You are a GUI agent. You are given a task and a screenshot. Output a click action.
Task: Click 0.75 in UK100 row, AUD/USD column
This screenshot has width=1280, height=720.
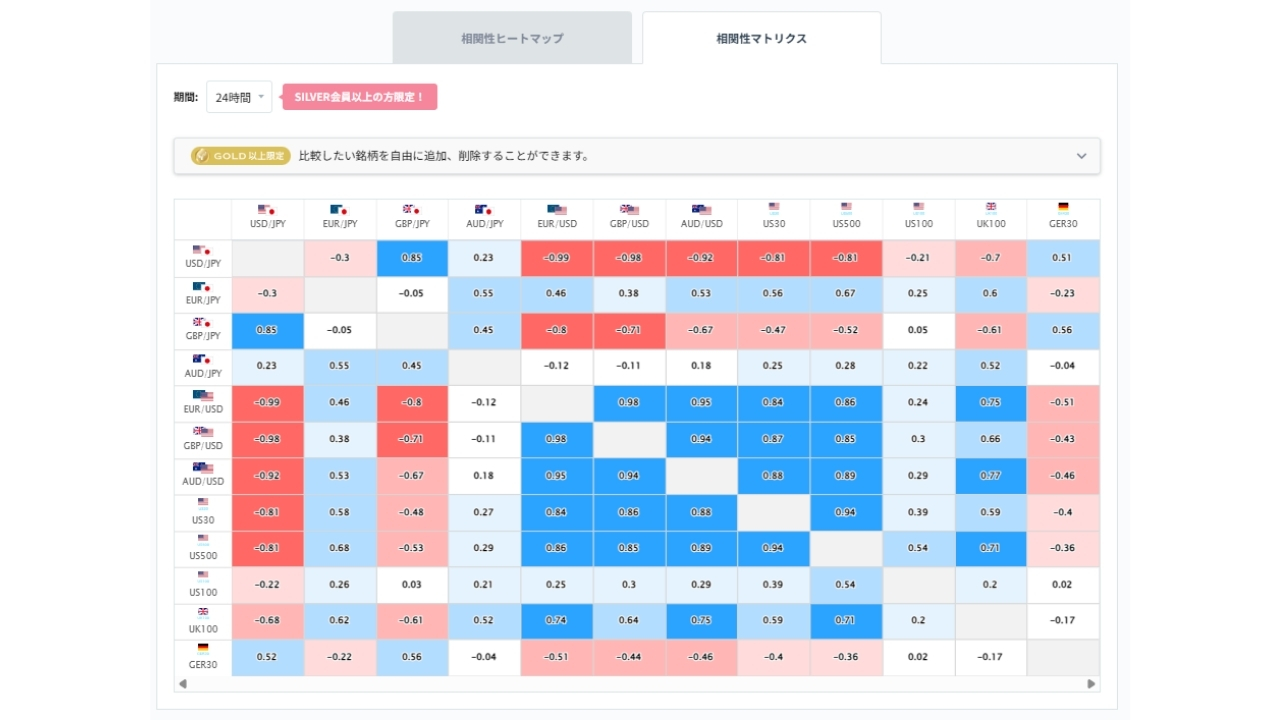coord(702,621)
